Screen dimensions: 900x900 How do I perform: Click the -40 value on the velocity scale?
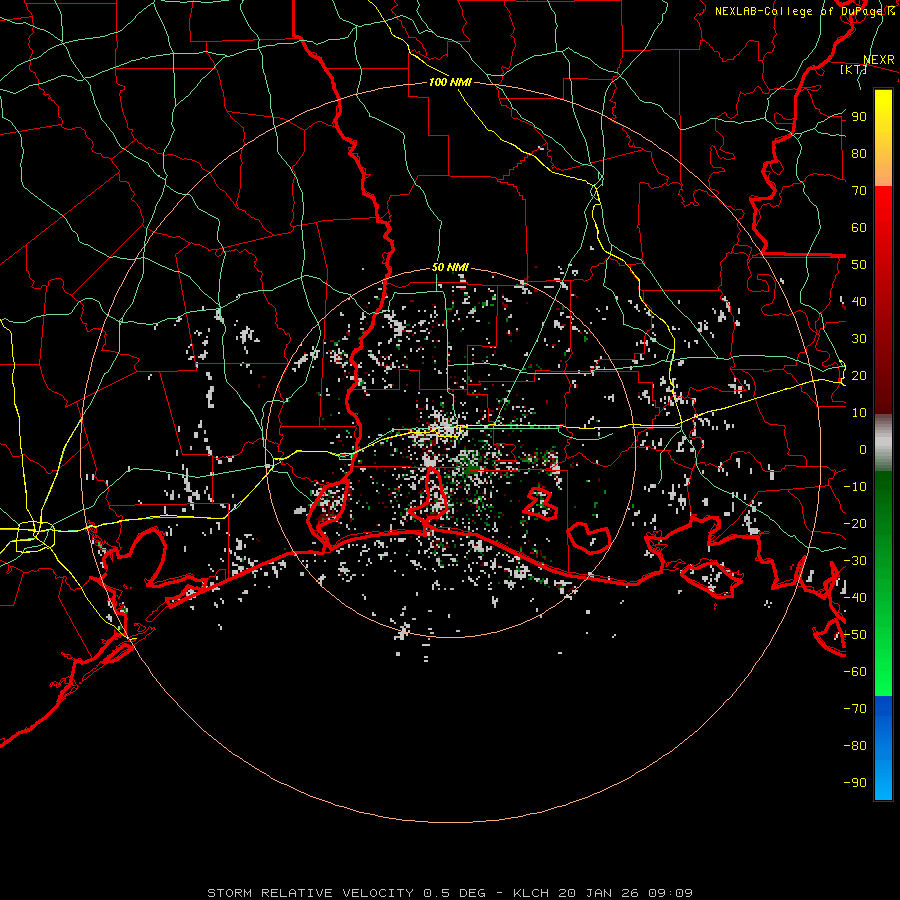click(x=855, y=598)
